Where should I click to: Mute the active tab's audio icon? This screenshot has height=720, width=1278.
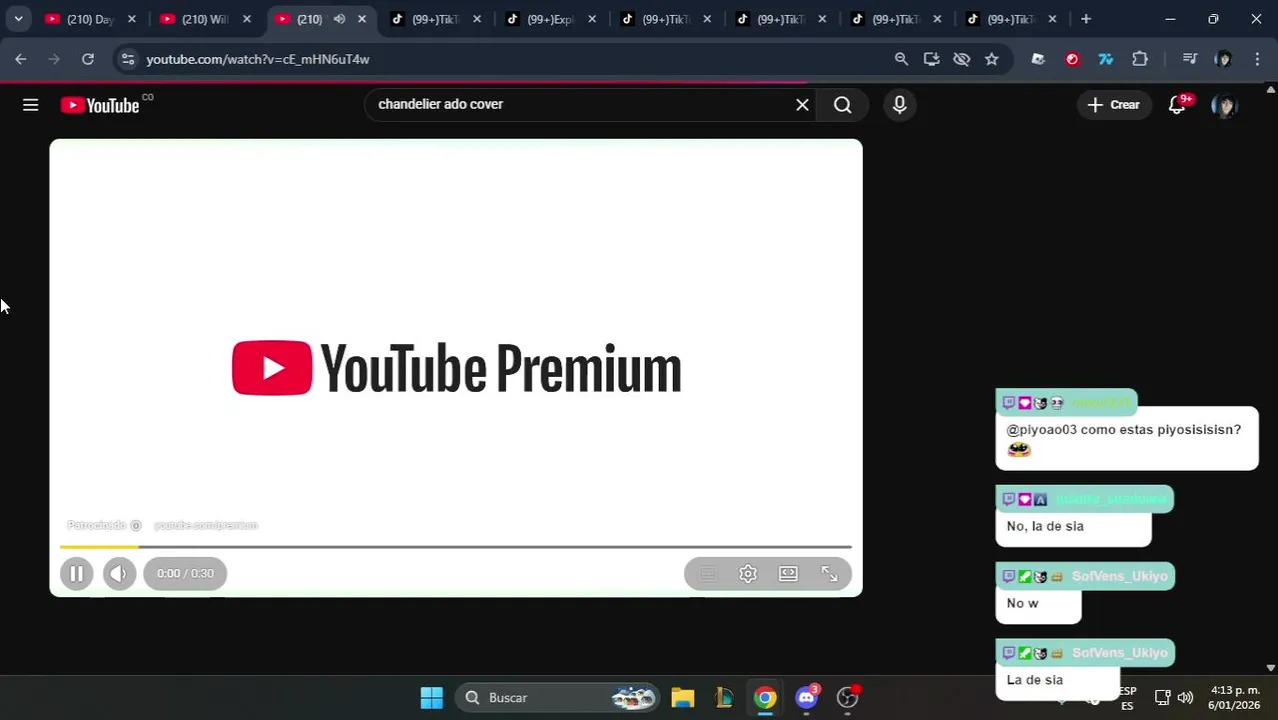tap(339, 19)
